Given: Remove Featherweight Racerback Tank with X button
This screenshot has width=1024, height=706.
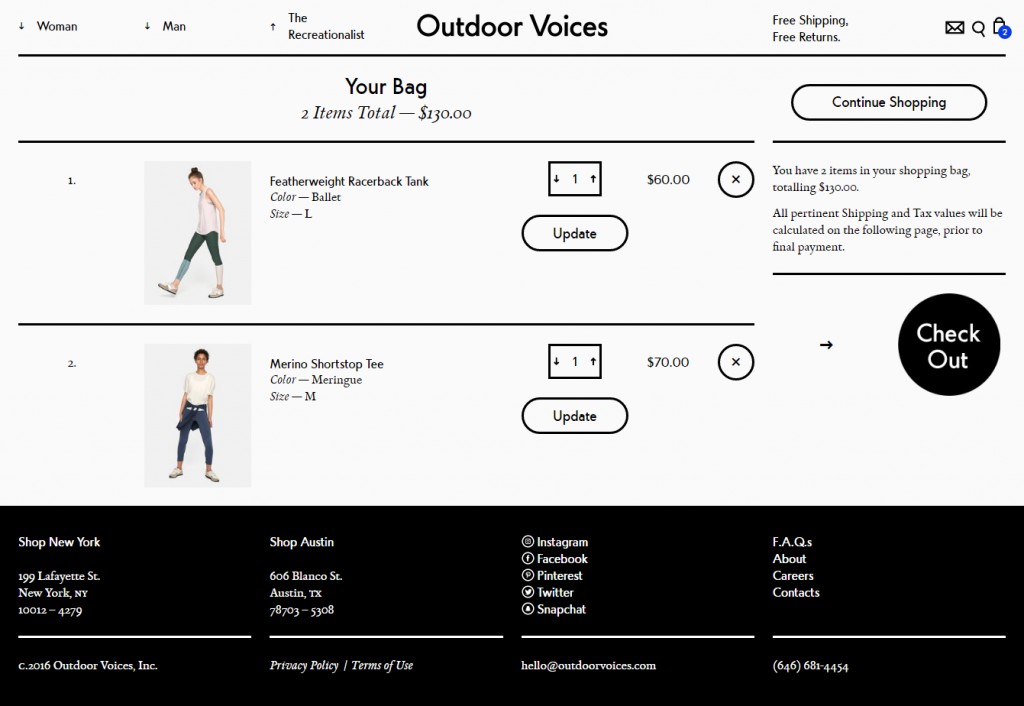Looking at the screenshot, I should 735,180.
